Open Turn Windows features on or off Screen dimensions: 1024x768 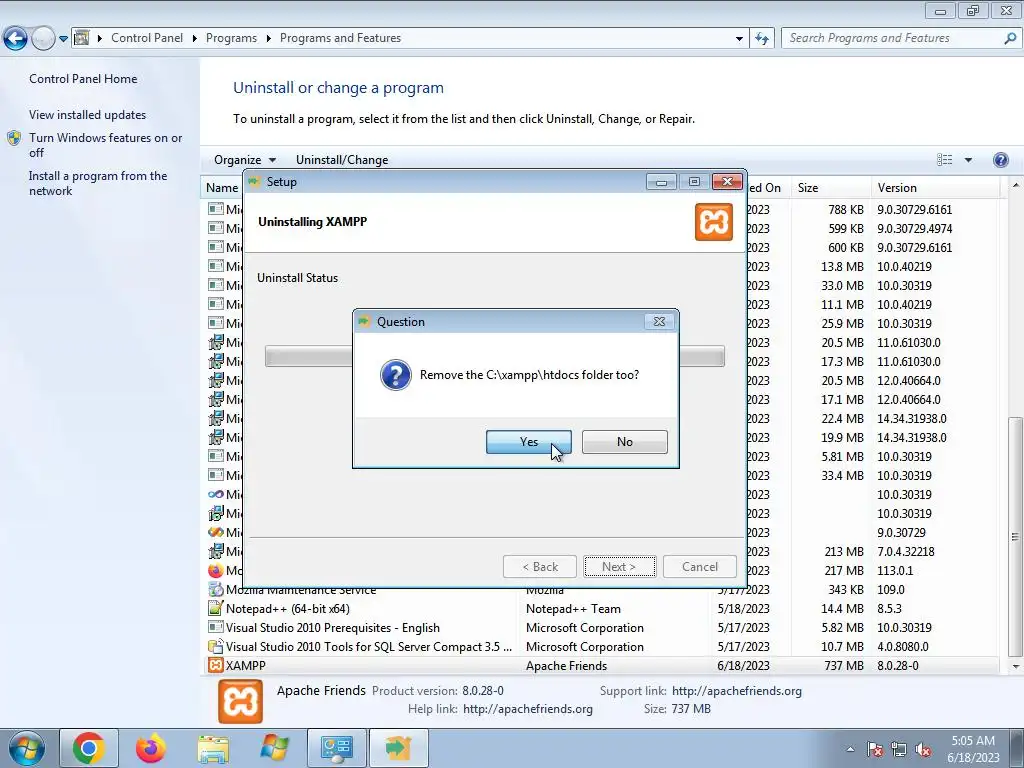point(106,145)
